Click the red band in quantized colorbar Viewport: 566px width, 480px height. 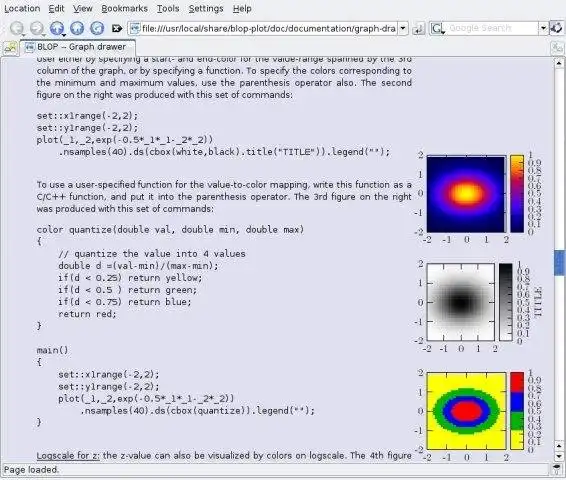click(517, 382)
